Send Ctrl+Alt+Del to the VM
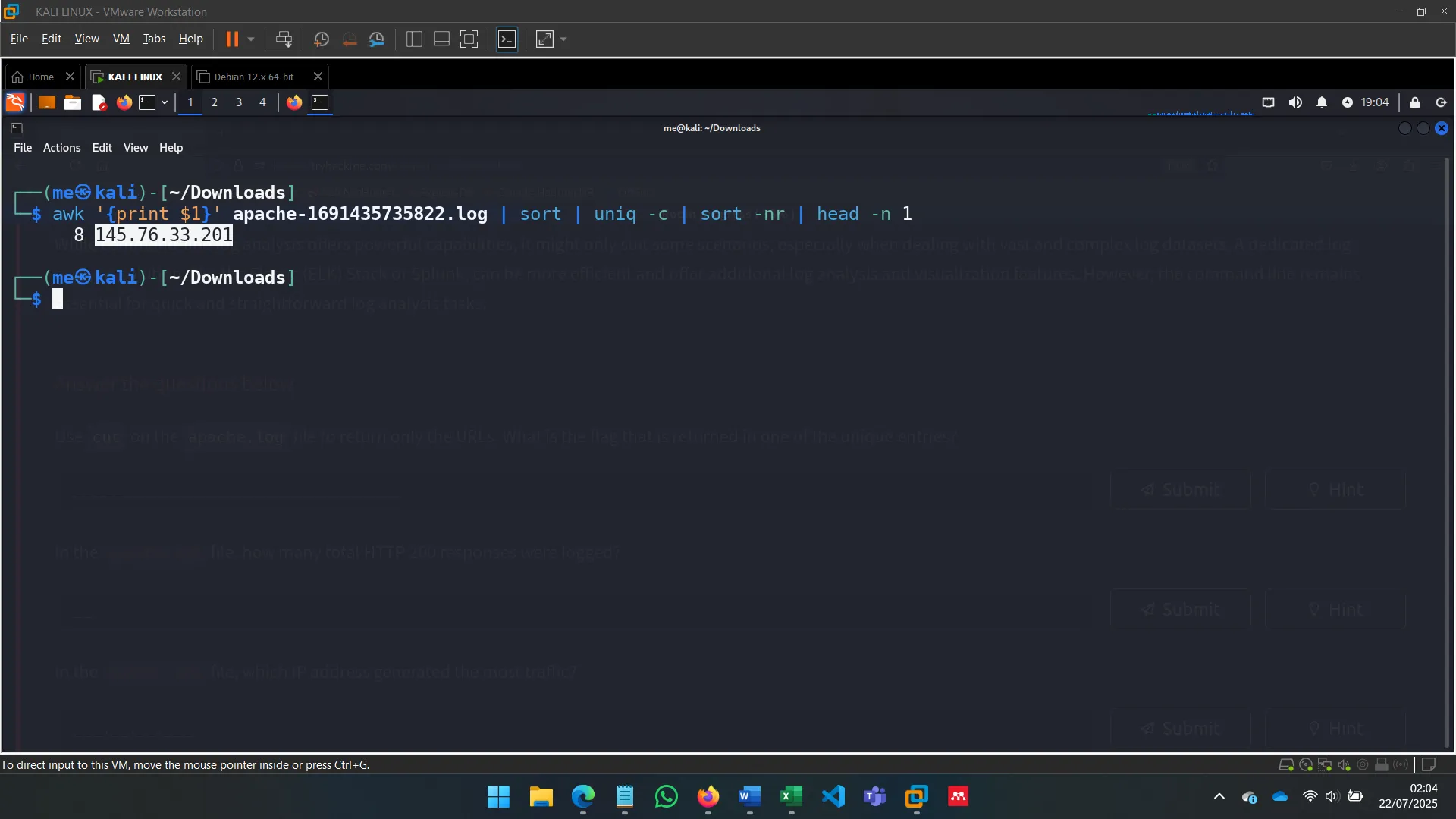Screen dimensions: 1456x819 pos(283,39)
